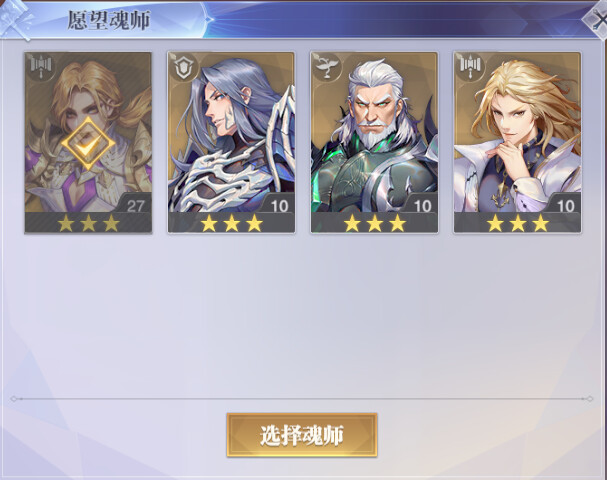This screenshot has height=480, width=607.
Task: Click the support class icon on the white-bearded hero card
Action: [326, 67]
